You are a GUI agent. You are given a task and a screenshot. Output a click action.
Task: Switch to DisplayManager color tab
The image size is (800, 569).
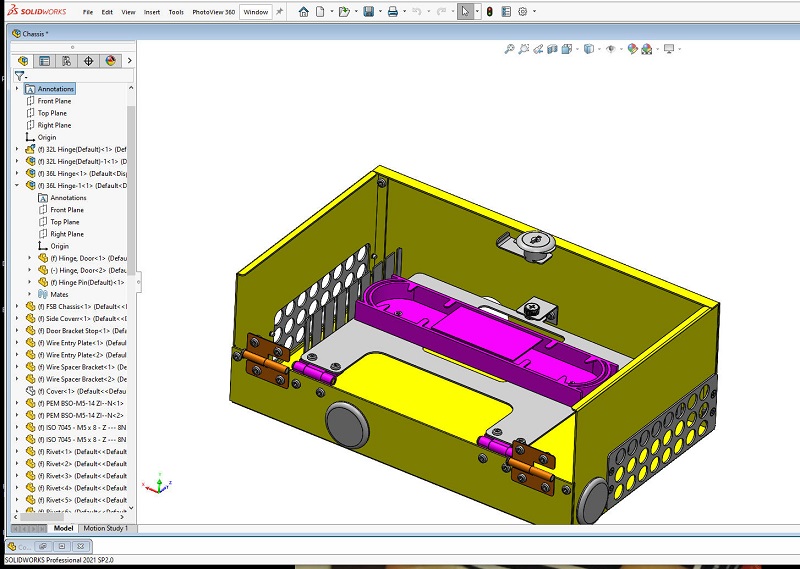(x=110, y=61)
